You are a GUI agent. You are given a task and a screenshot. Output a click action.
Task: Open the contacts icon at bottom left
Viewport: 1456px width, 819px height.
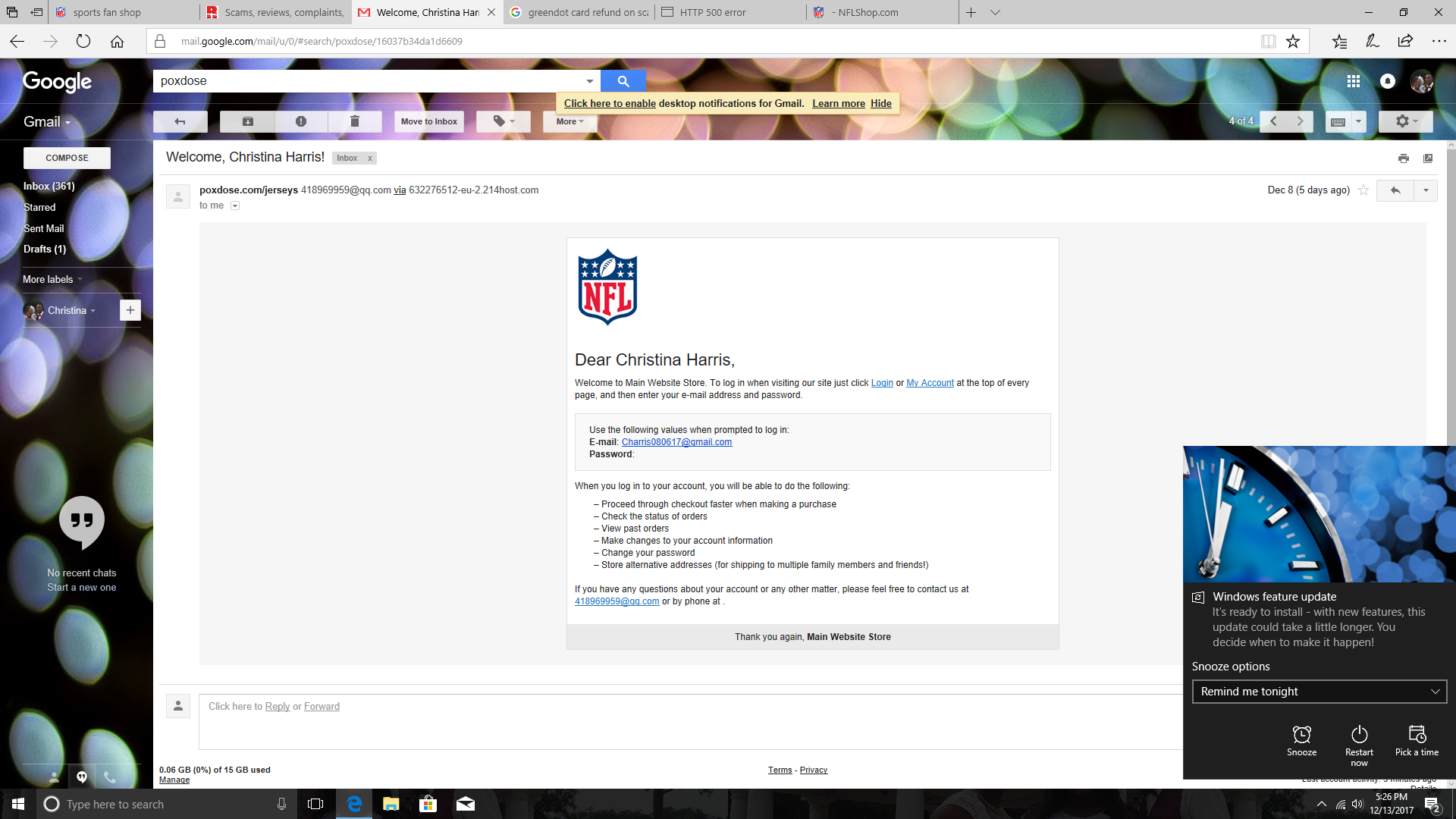click(x=54, y=777)
